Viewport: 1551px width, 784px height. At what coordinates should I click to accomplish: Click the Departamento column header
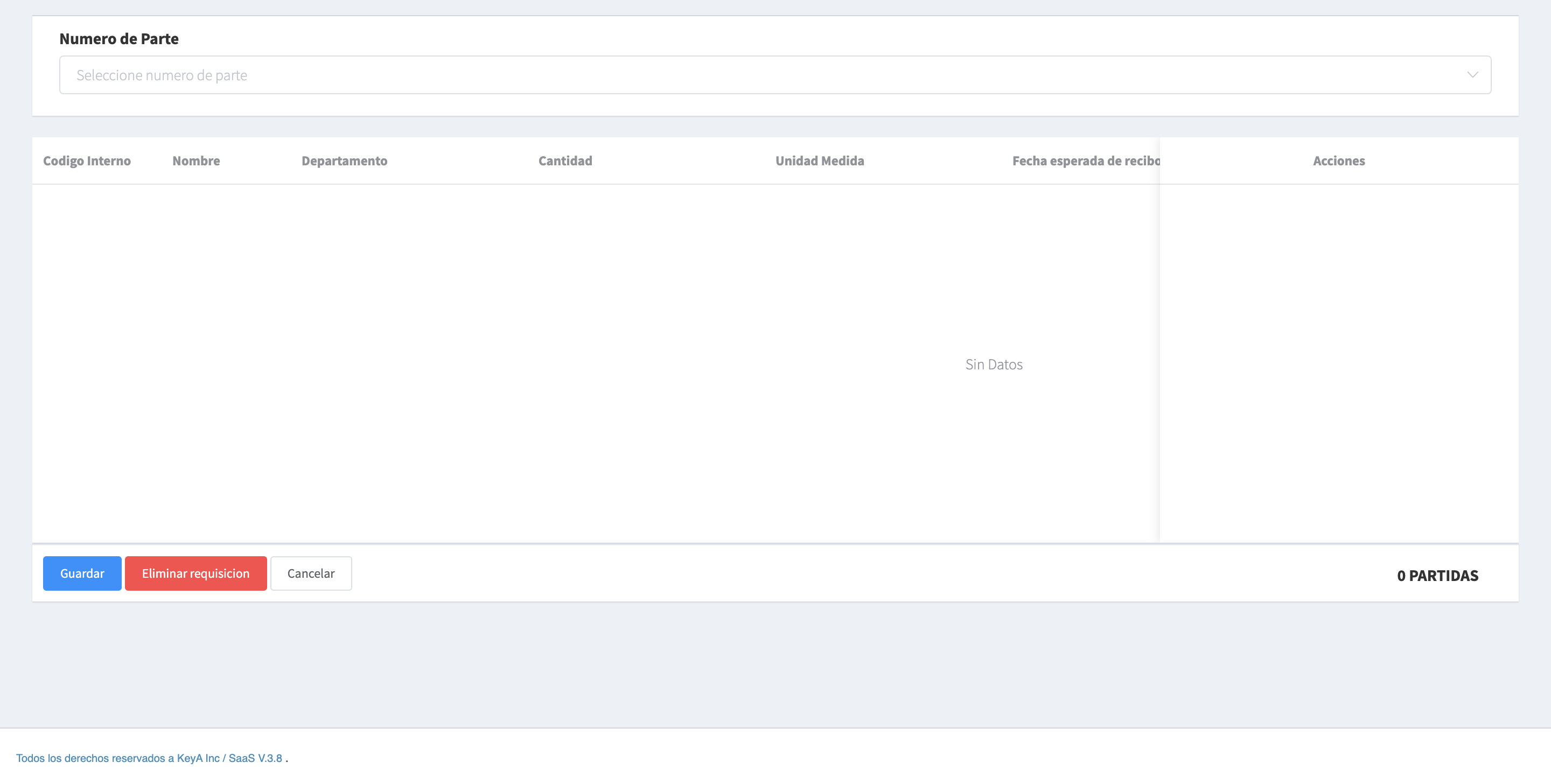[x=344, y=161]
